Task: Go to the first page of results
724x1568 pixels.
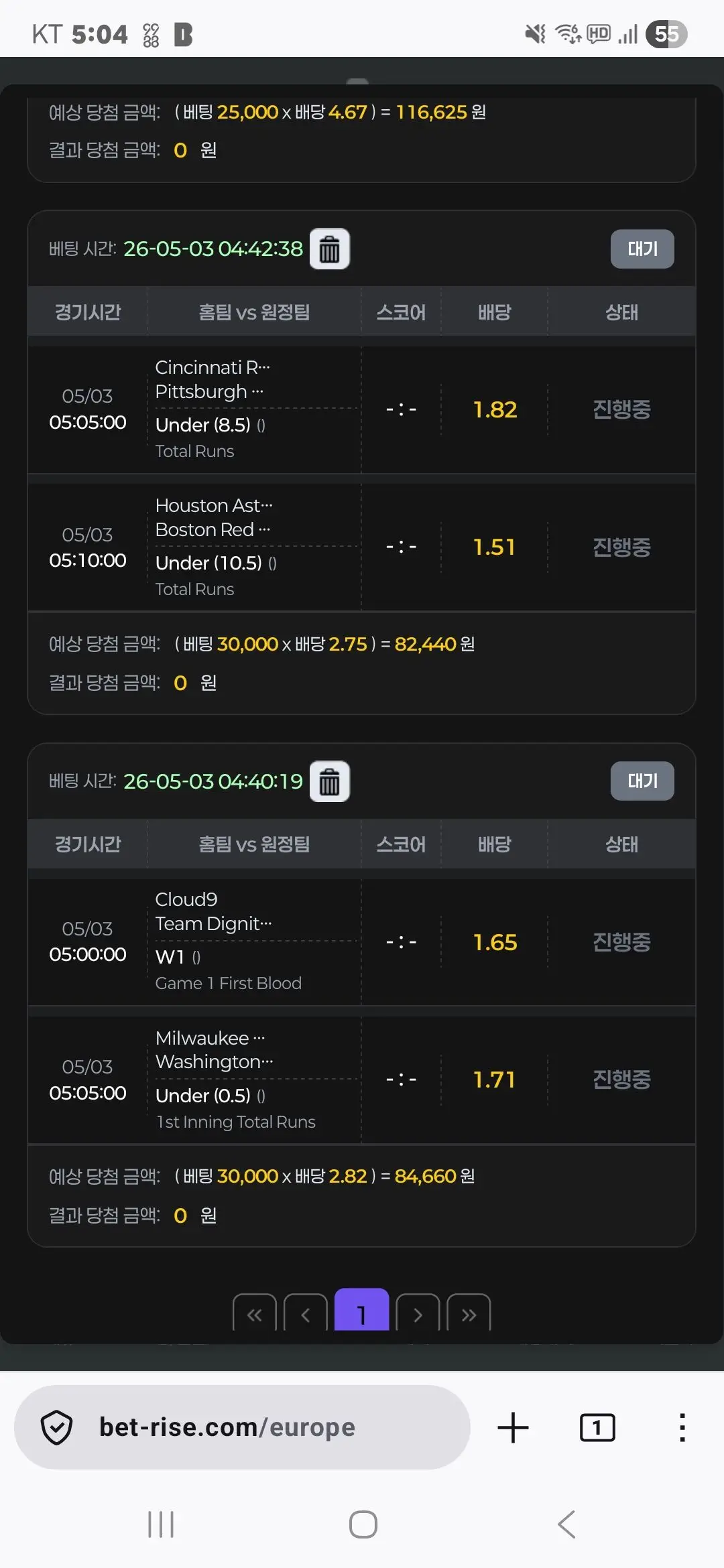Action: tap(255, 1313)
